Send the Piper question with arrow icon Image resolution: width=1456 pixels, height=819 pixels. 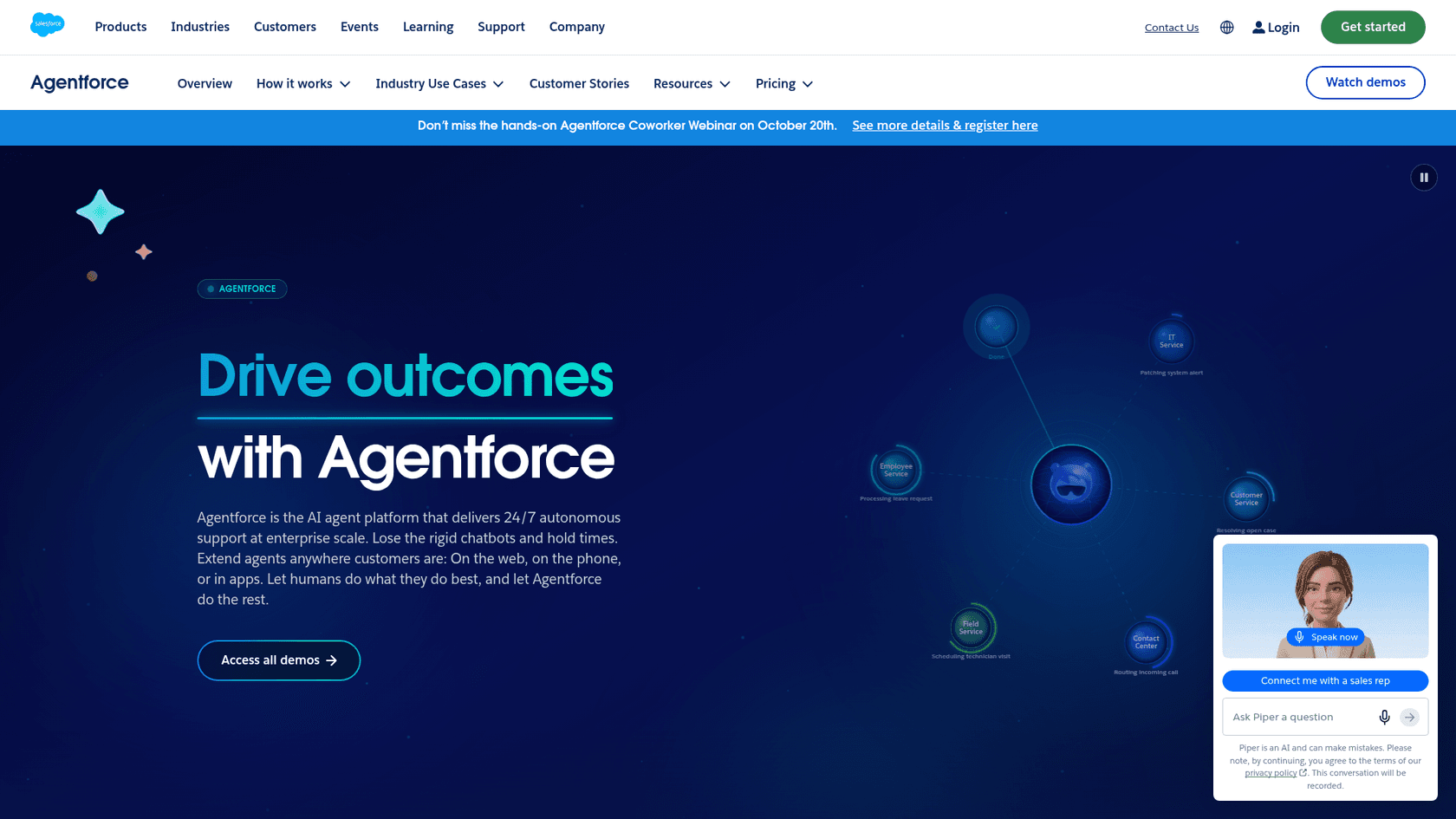click(1410, 717)
